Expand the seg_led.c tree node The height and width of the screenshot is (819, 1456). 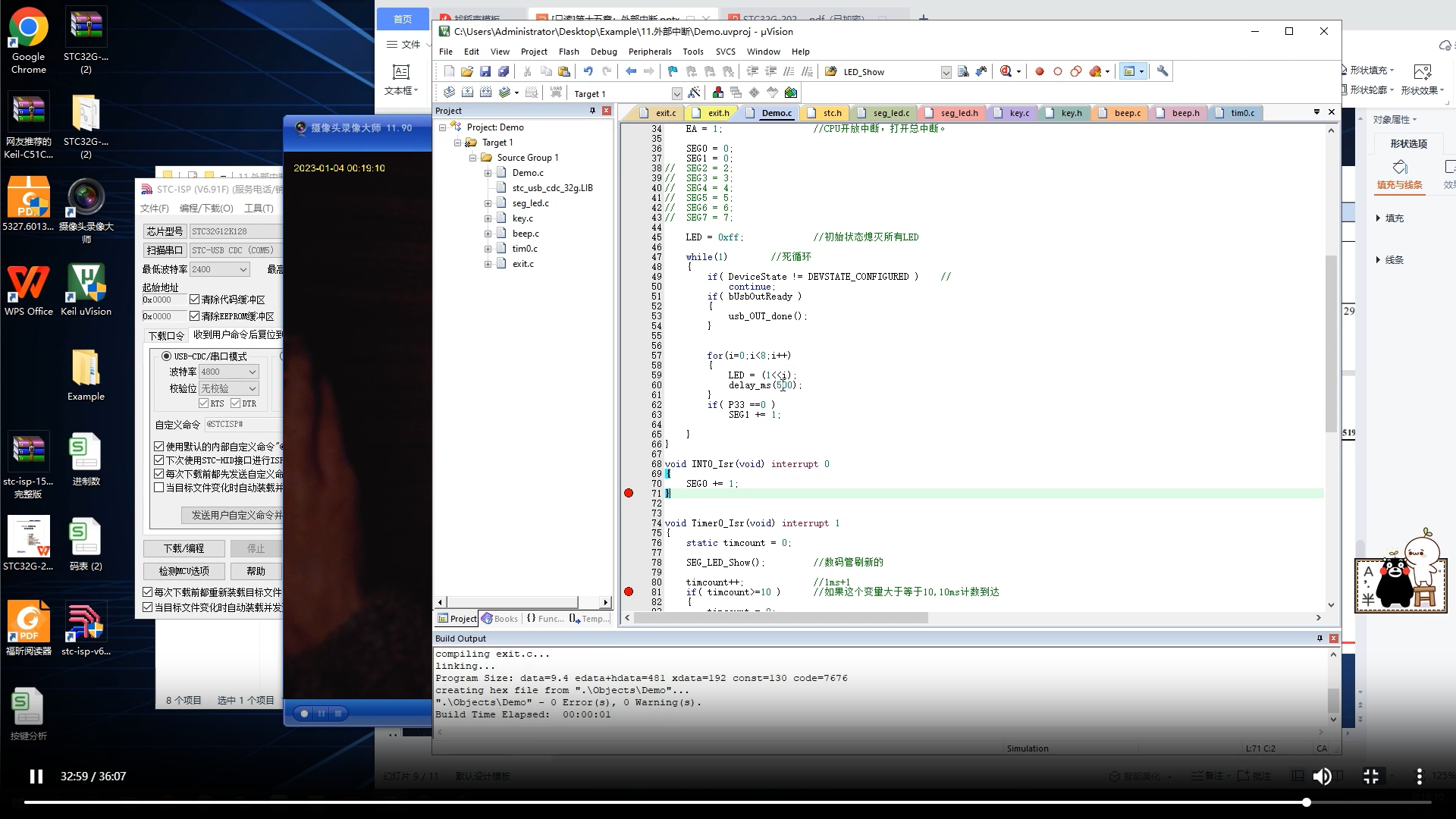(x=488, y=203)
